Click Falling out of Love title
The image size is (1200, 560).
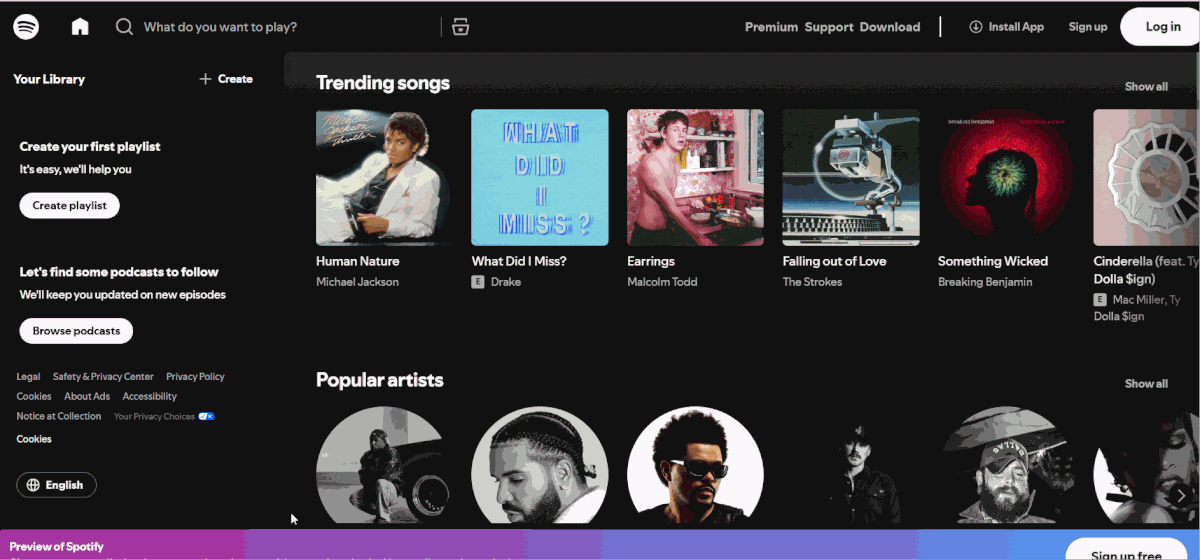[835, 261]
